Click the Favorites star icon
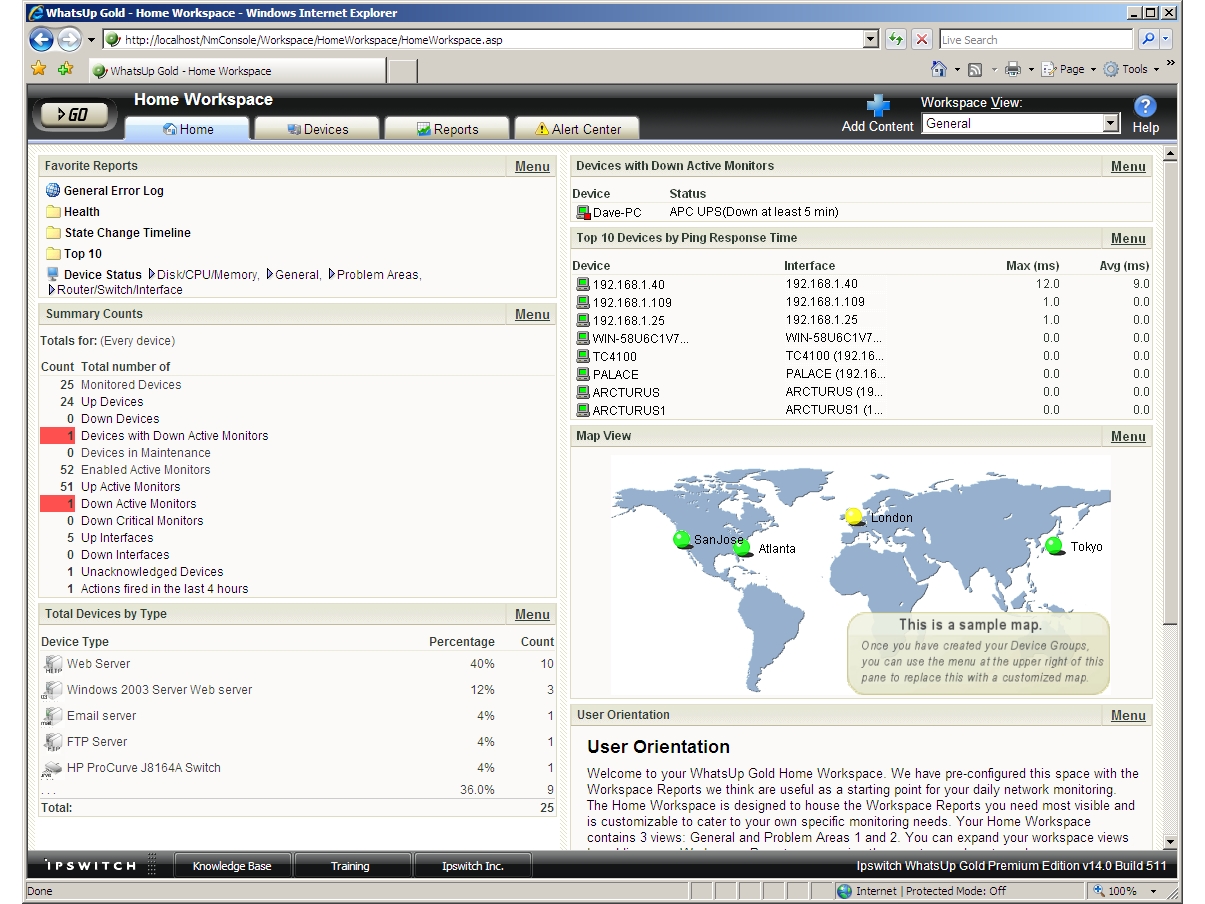This screenshot has width=1205, height=904. [x=39, y=69]
